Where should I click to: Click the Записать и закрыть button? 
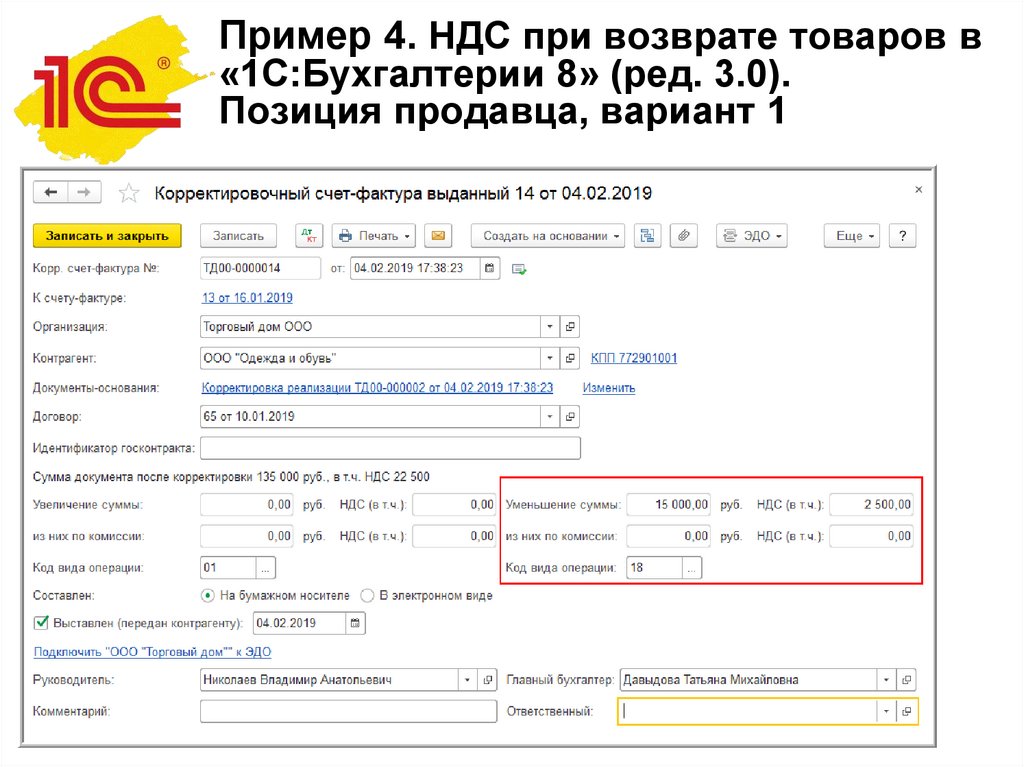tap(107, 236)
